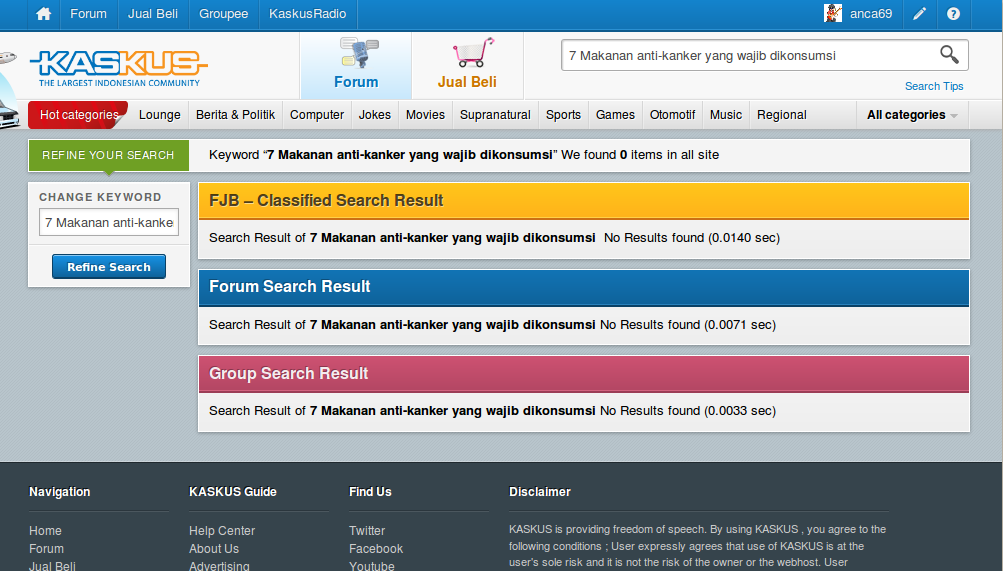Click the 'No Results found (0.0033 sec)' text
The image size is (1003, 571).
click(688, 411)
